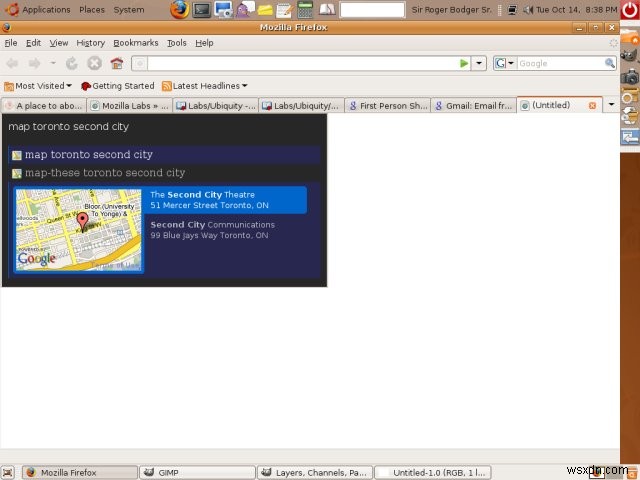This screenshot has width=640, height=480.
Task: Click the Sir Roger Bodger Sr. user switcher
Action: (452, 9)
